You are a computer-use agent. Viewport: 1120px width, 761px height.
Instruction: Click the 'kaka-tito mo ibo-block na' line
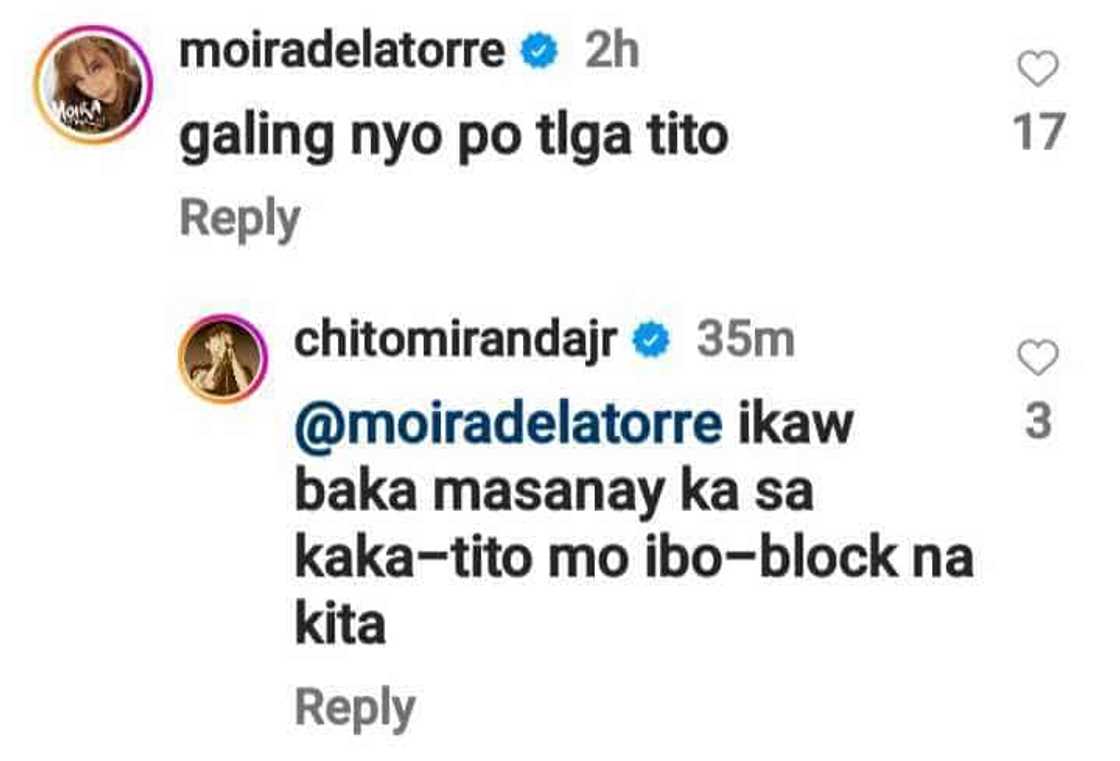point(634,557)
